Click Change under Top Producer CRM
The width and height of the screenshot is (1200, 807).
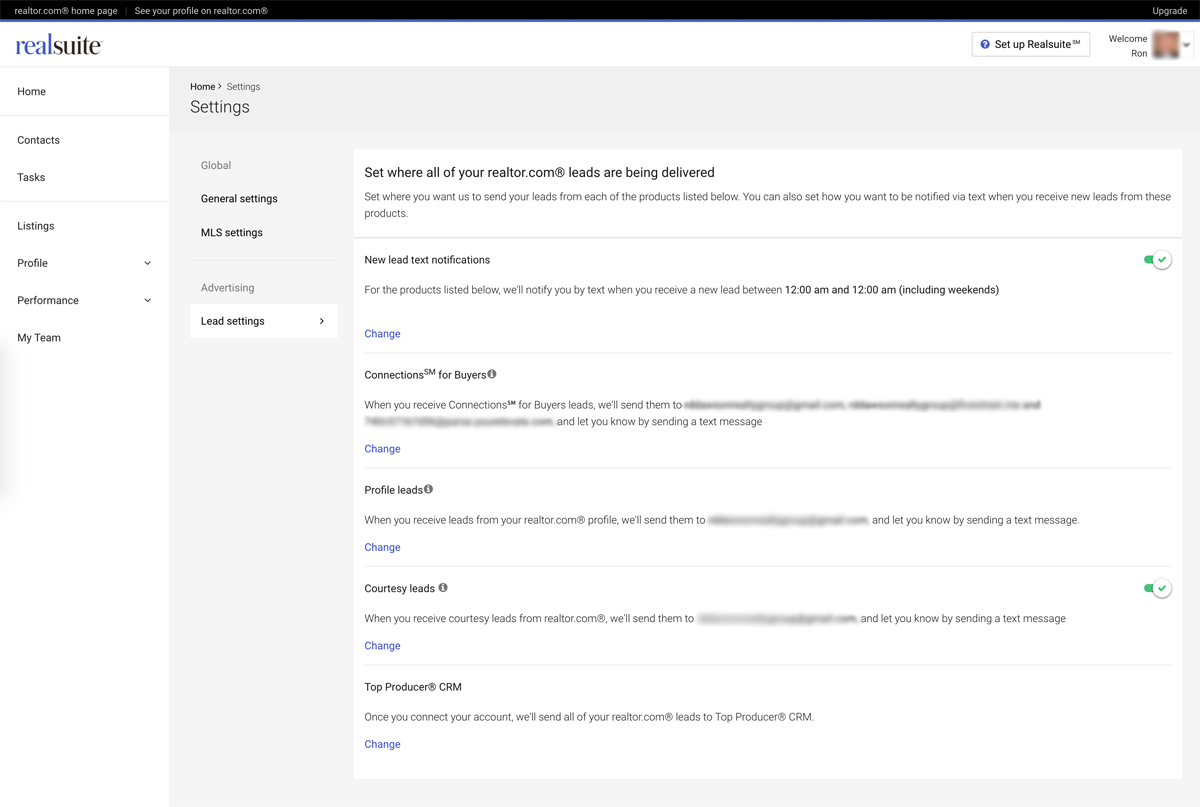(382, 744)
